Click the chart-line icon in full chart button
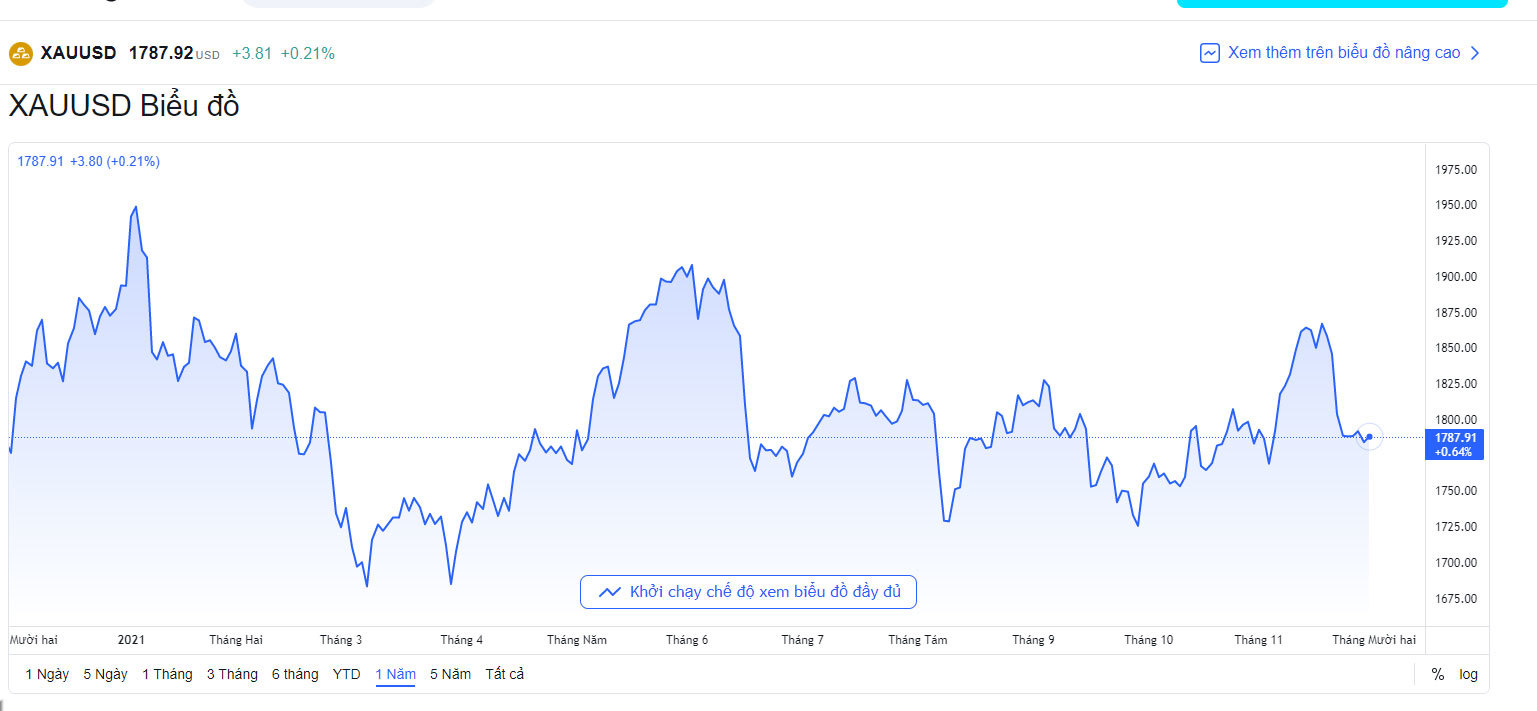Viewport: 1537px width, 711px height. tap(609, 592)
